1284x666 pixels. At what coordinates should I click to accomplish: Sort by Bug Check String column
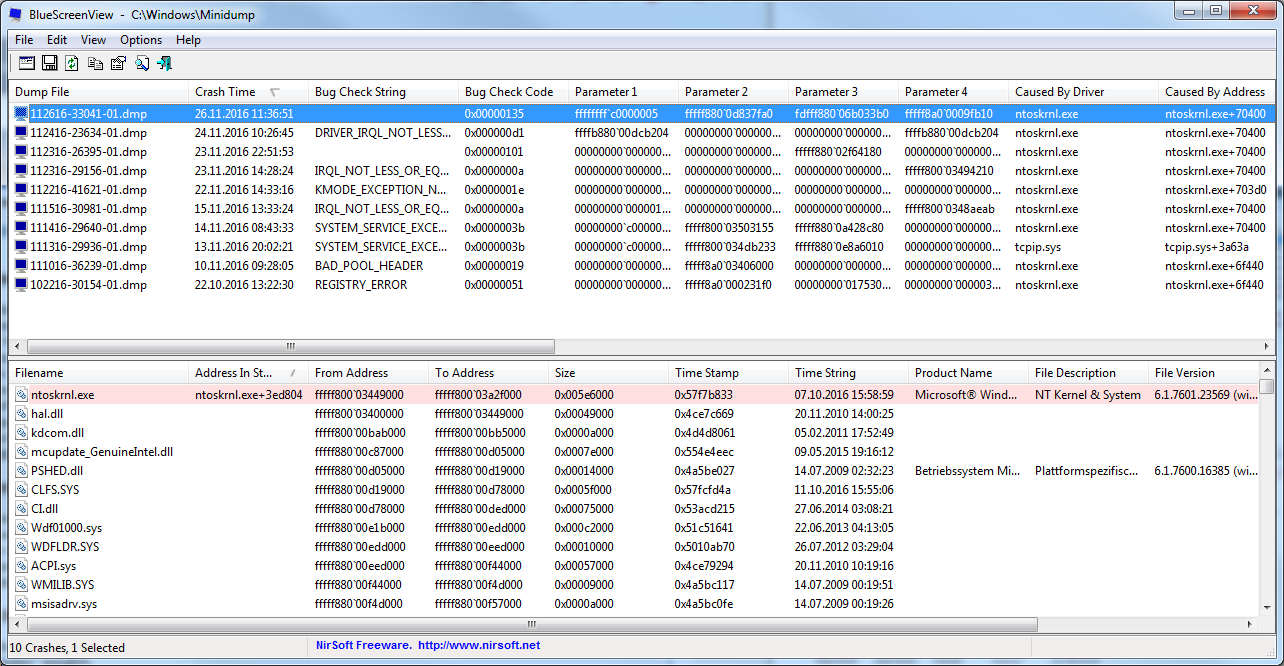pyautogui.click(x=384, y=92)
